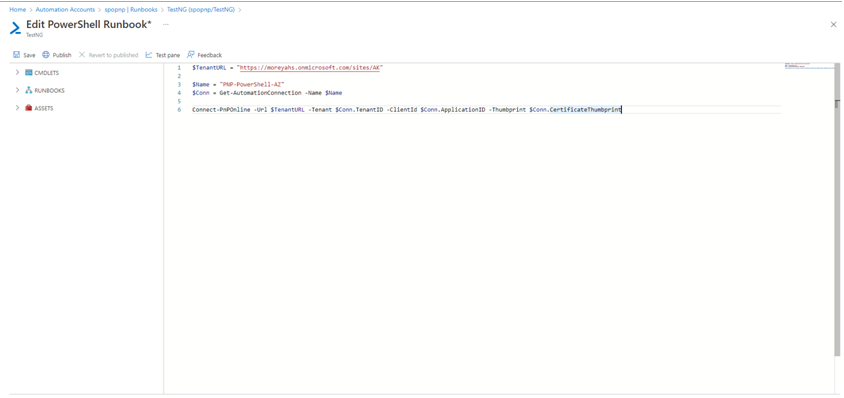
Task: Click the Save disk icon
Action: tap(16, 55)
